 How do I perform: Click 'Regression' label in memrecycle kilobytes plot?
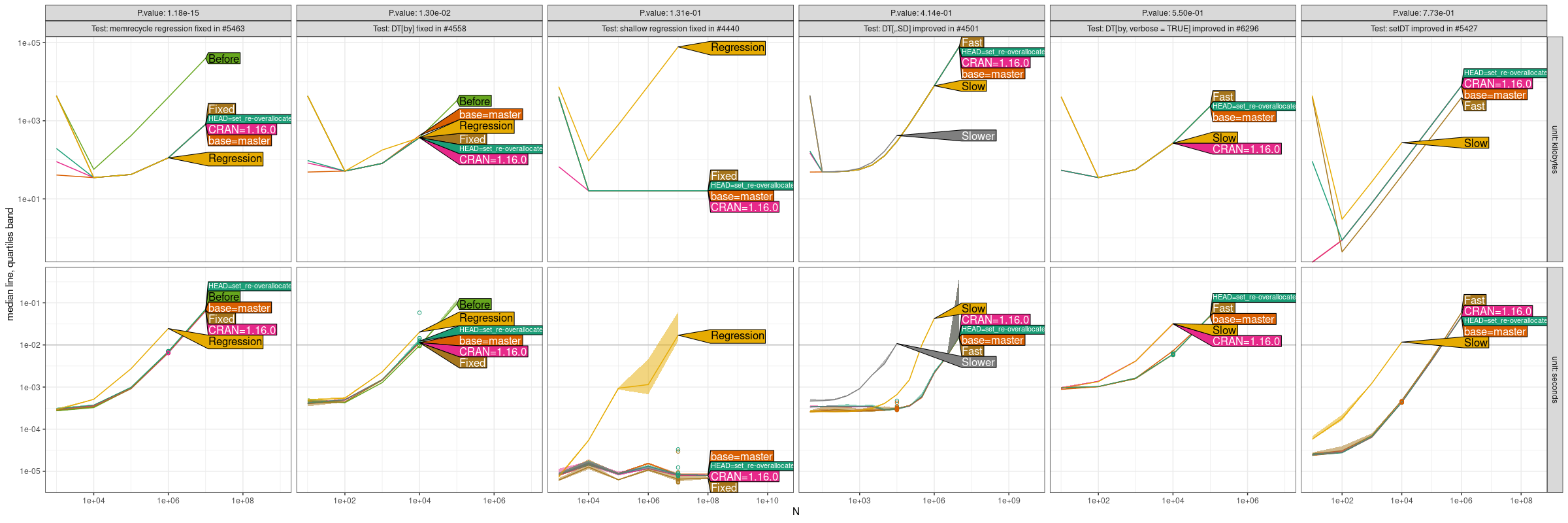click(235, 159)
